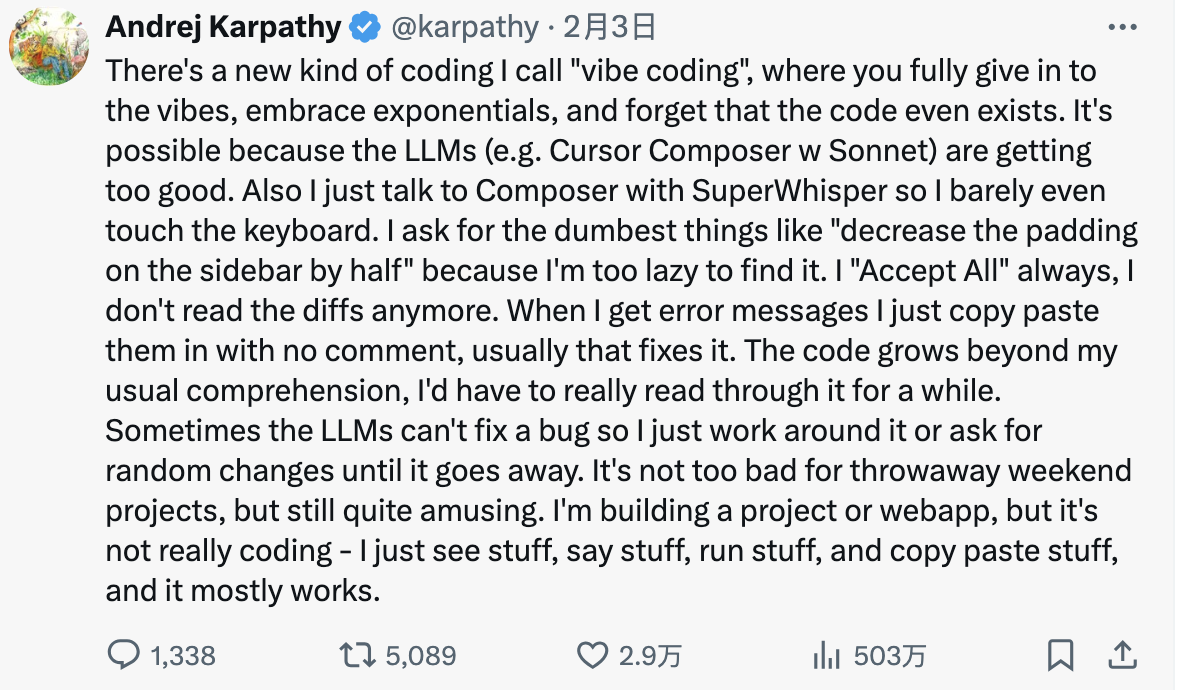Open view analytics bar chart icon
This screenshot has height=690, width=1178.
(826, 655)
